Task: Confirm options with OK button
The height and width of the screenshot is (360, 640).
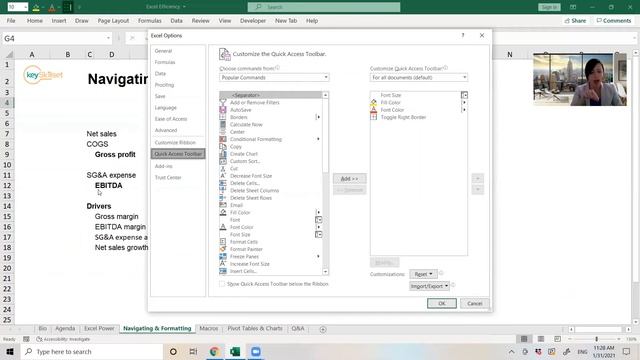Action: (442, 303)
